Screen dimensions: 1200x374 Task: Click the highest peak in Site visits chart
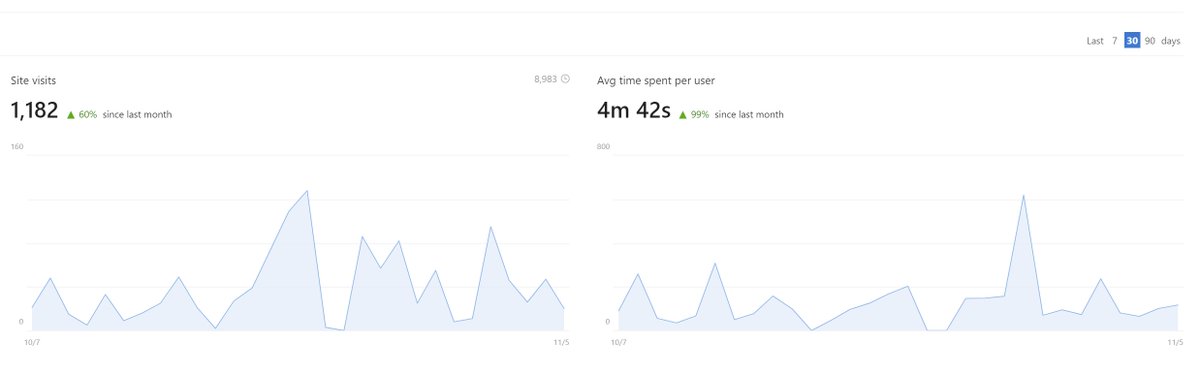pos(307,190)
